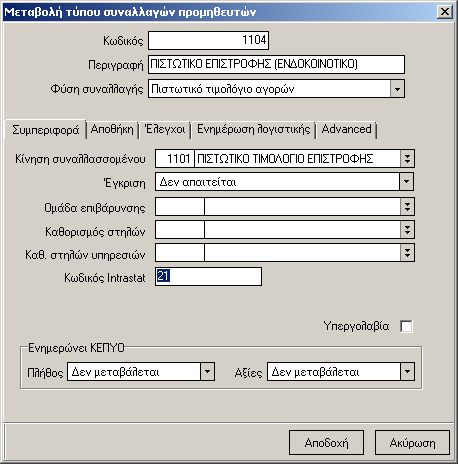
Task: Expand the Κίνηση συναλλασσομένου lookup arrow
Action: (x=407, y=158)
